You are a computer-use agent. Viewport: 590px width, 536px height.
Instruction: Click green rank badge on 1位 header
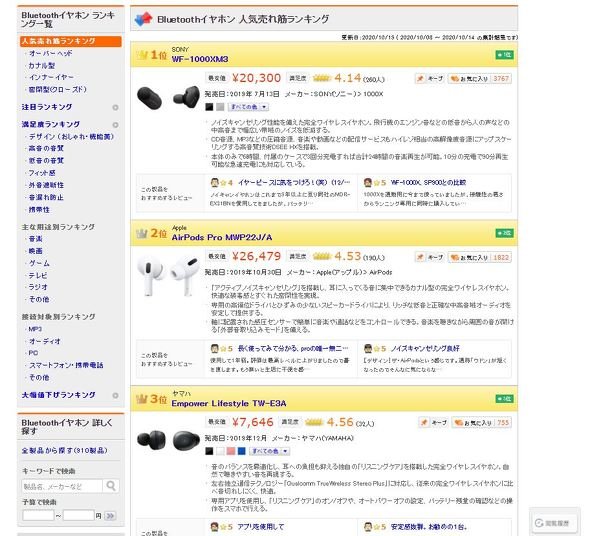click(x=505, y=55)
